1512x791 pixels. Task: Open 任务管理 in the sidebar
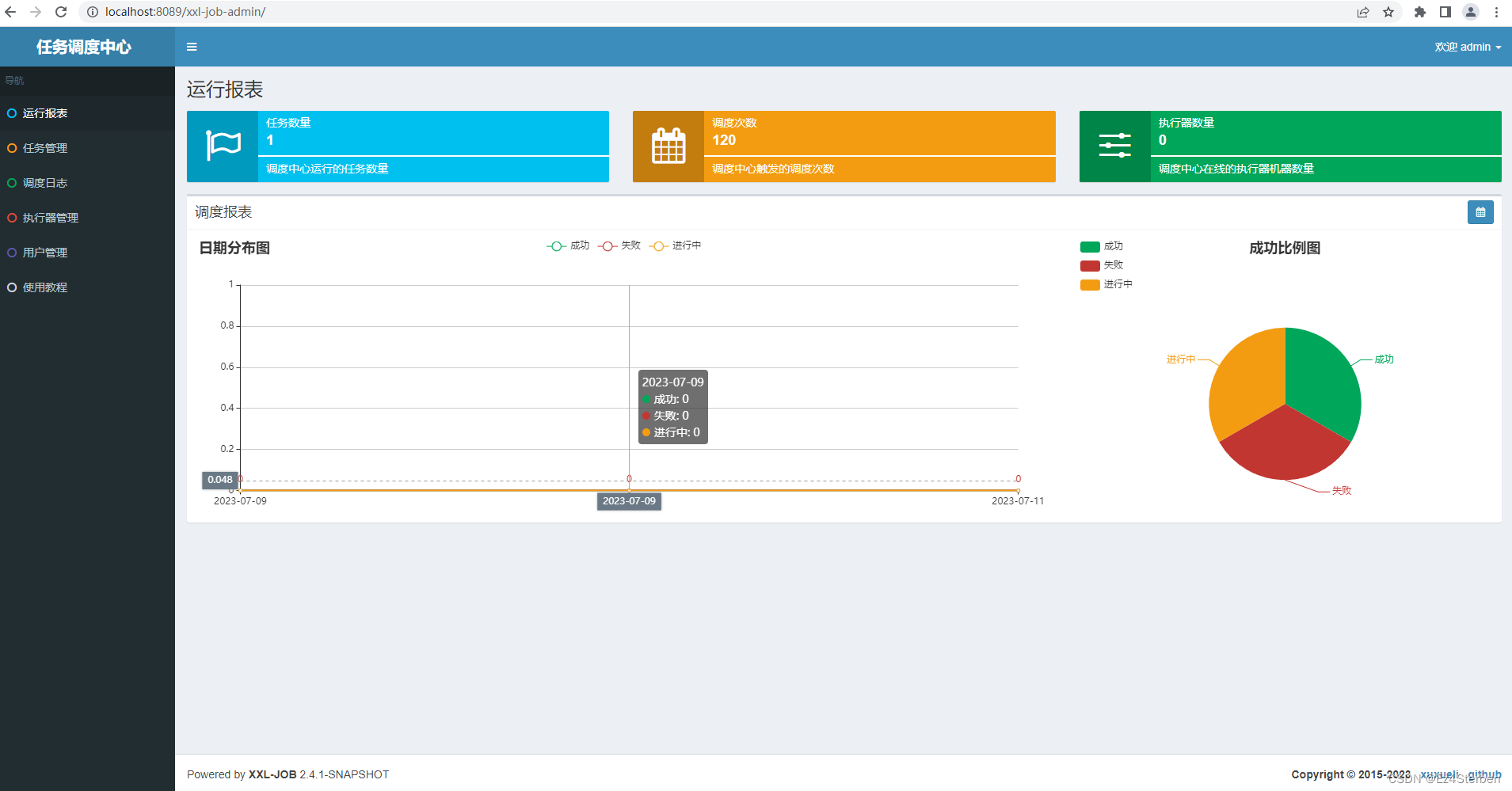coord(87,148)
